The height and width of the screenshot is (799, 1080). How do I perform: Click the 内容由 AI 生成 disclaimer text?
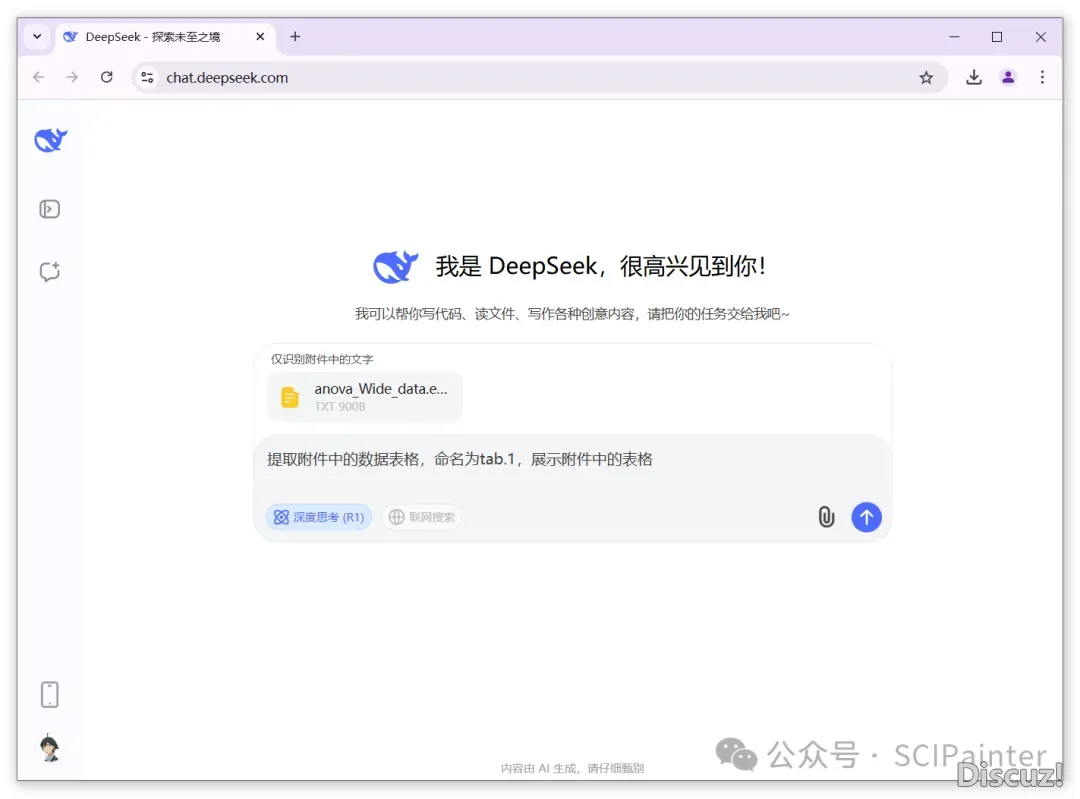point(572,768)
